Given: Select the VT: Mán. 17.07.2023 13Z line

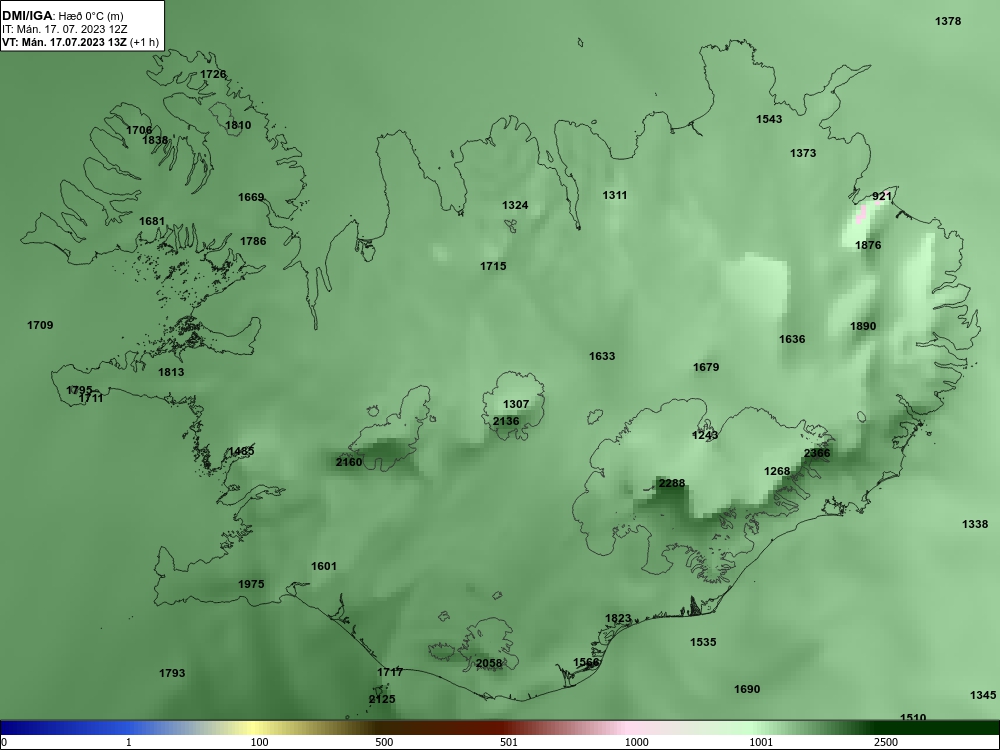Looking at the screenshot, I should point(64,42).
